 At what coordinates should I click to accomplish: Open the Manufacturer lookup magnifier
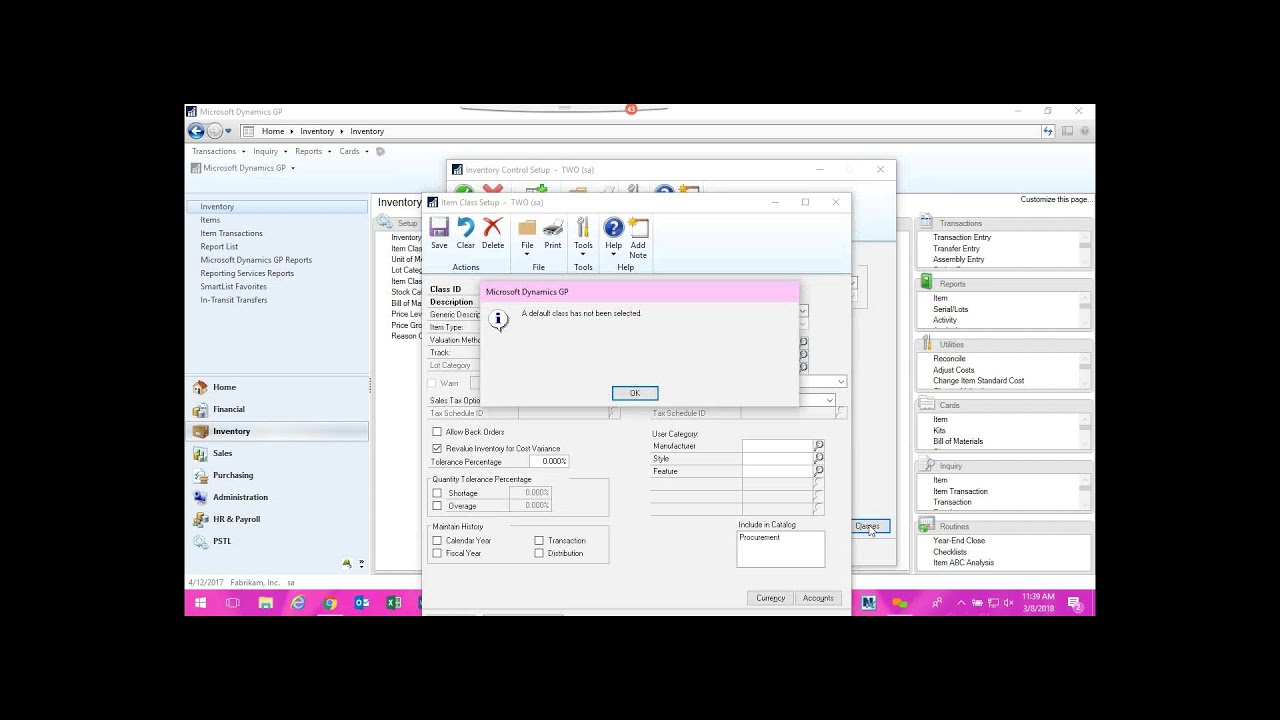click(819, 446)
